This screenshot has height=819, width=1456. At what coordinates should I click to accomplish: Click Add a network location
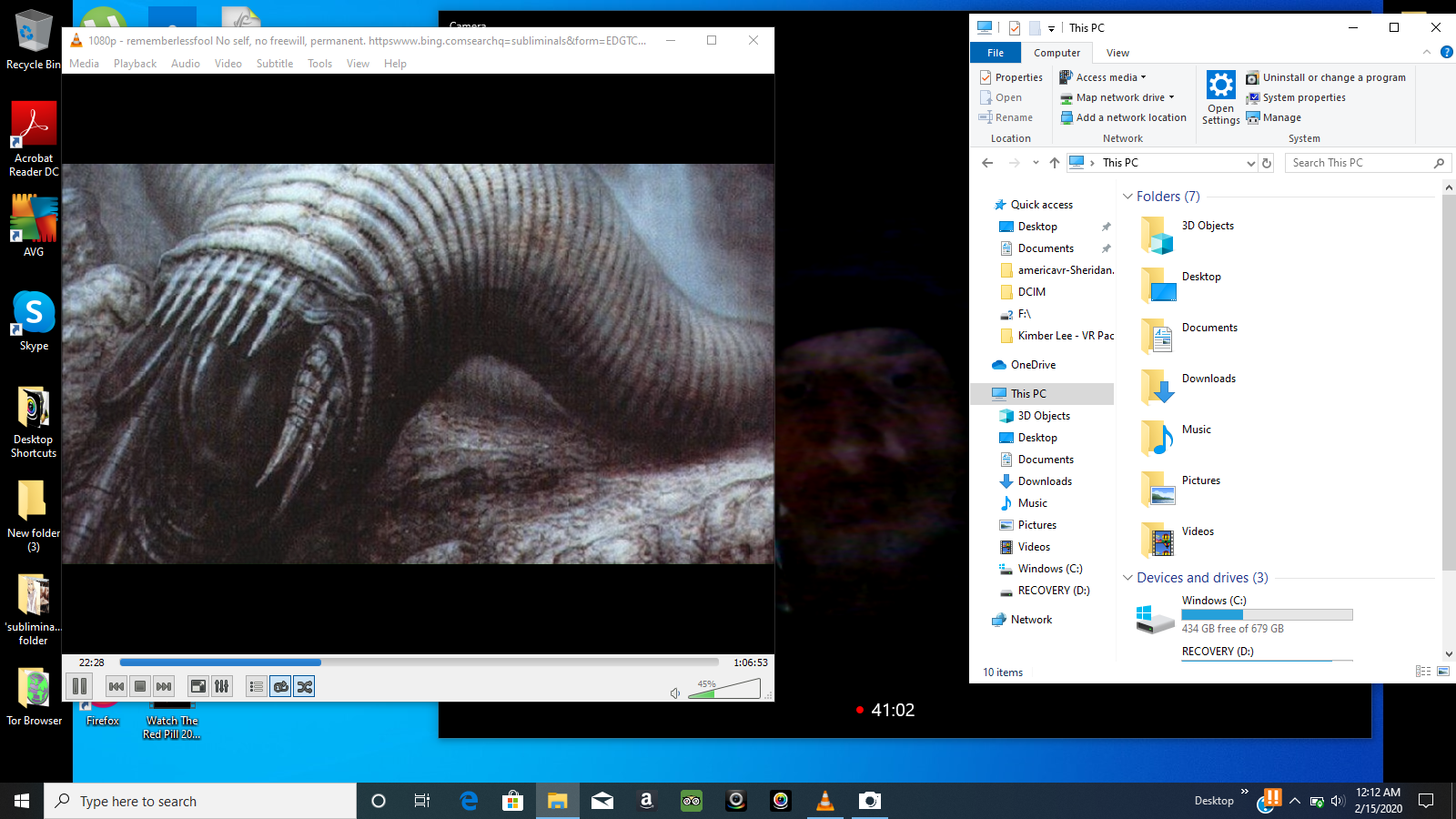(x=1123, y=117)
